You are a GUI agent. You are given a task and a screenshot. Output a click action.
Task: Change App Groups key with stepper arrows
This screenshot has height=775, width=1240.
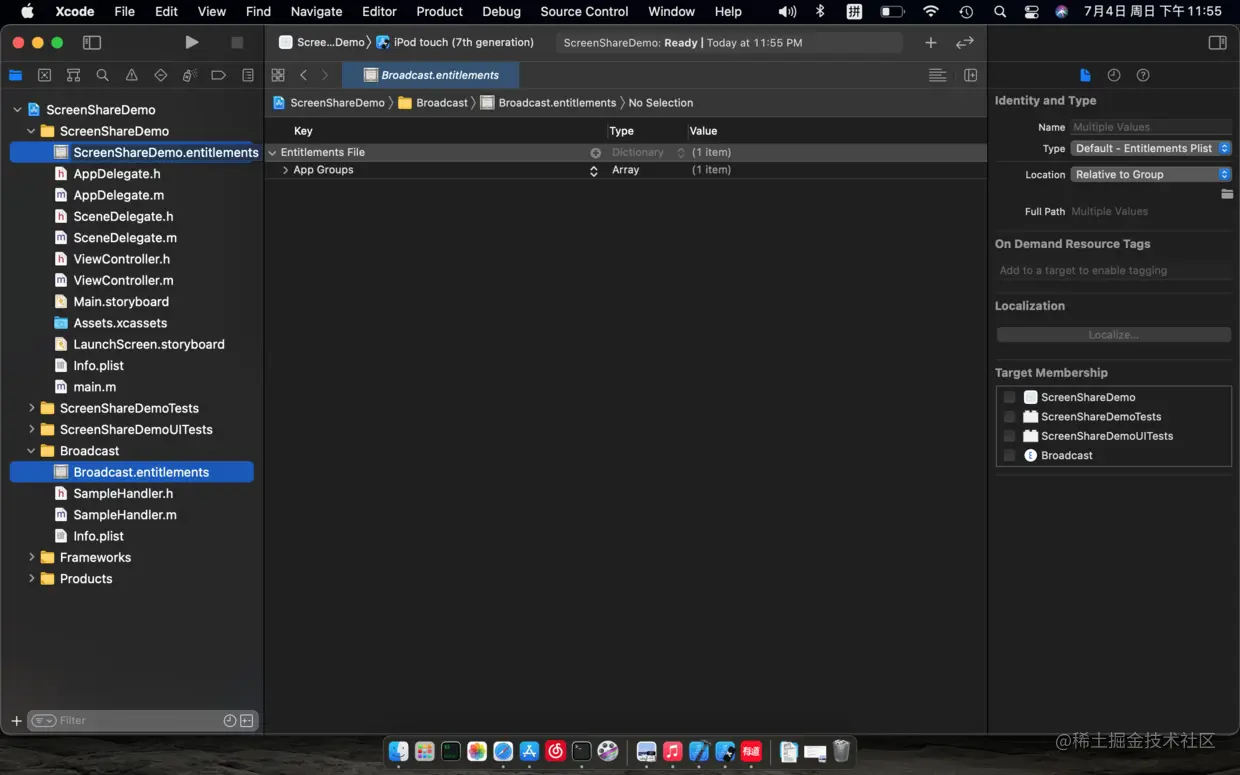coord(593,171)
